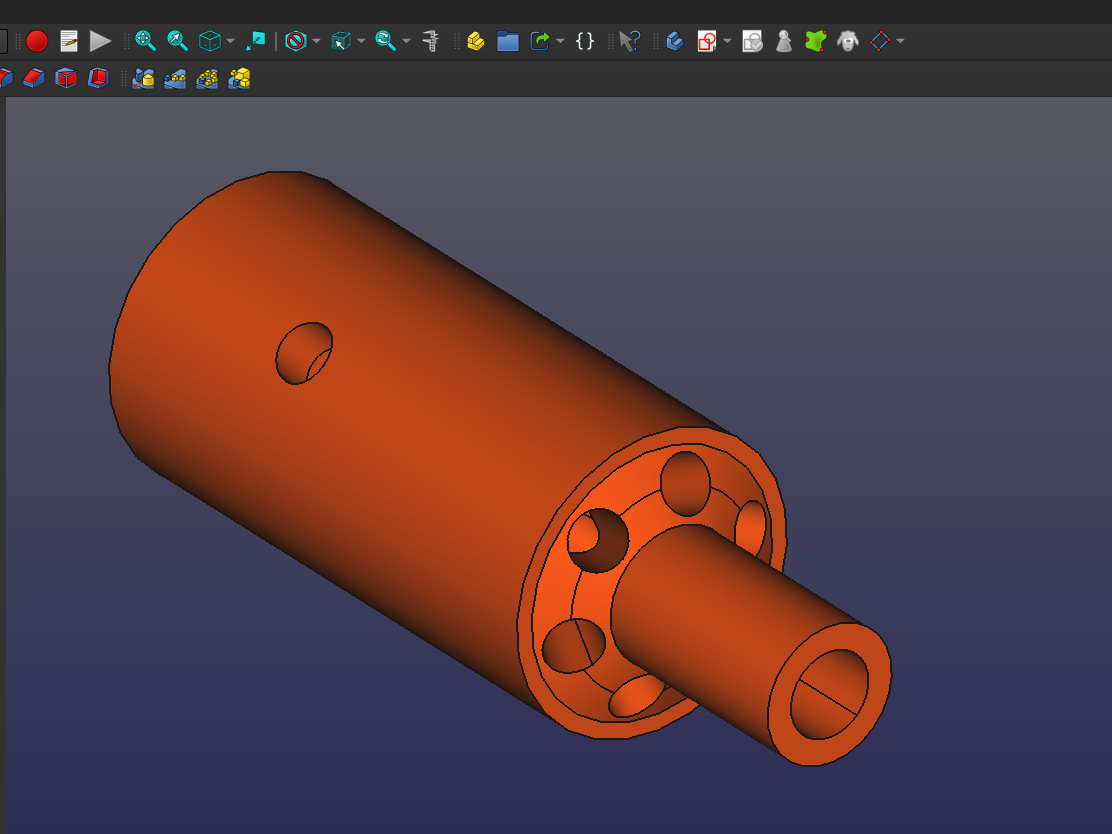Create a green sub-shape binder

pos(816,41)
